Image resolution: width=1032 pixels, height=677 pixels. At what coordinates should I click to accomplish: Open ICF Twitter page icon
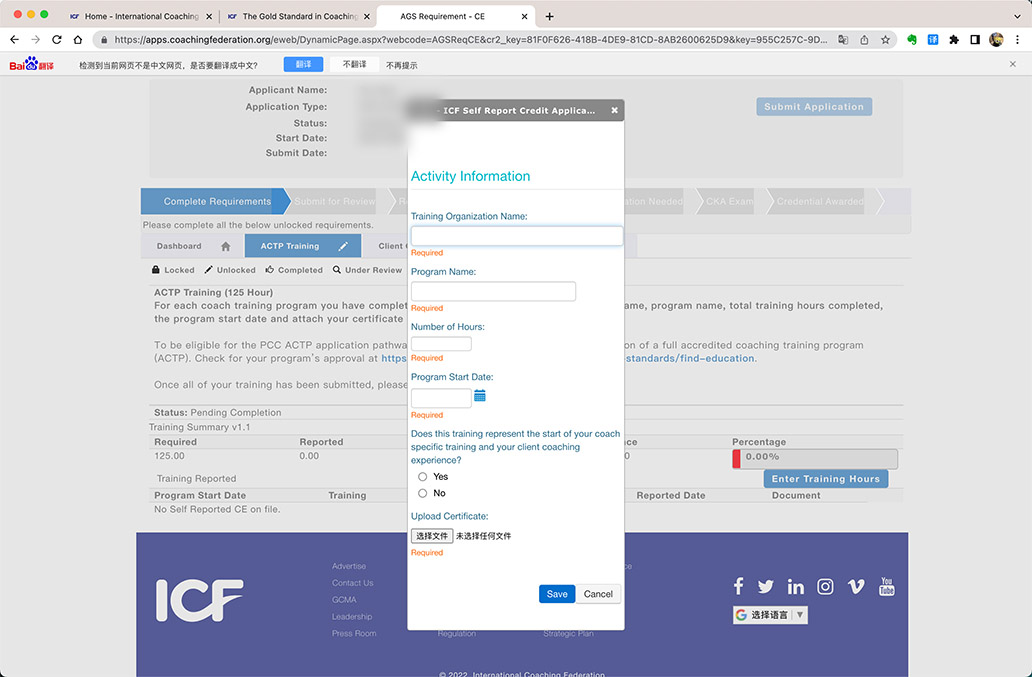(x=766, y=587)
